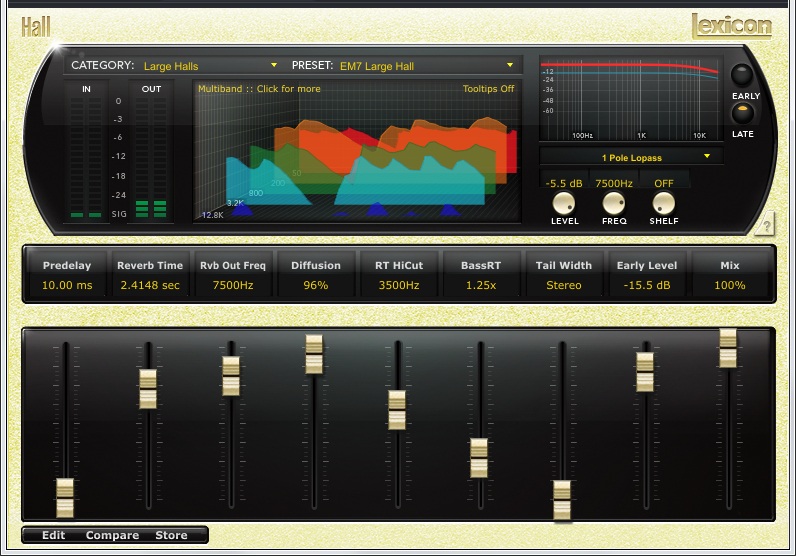Screen dimensions: 796x556
Task: Click the SHELF knob
Action: [x=664, y=203]
